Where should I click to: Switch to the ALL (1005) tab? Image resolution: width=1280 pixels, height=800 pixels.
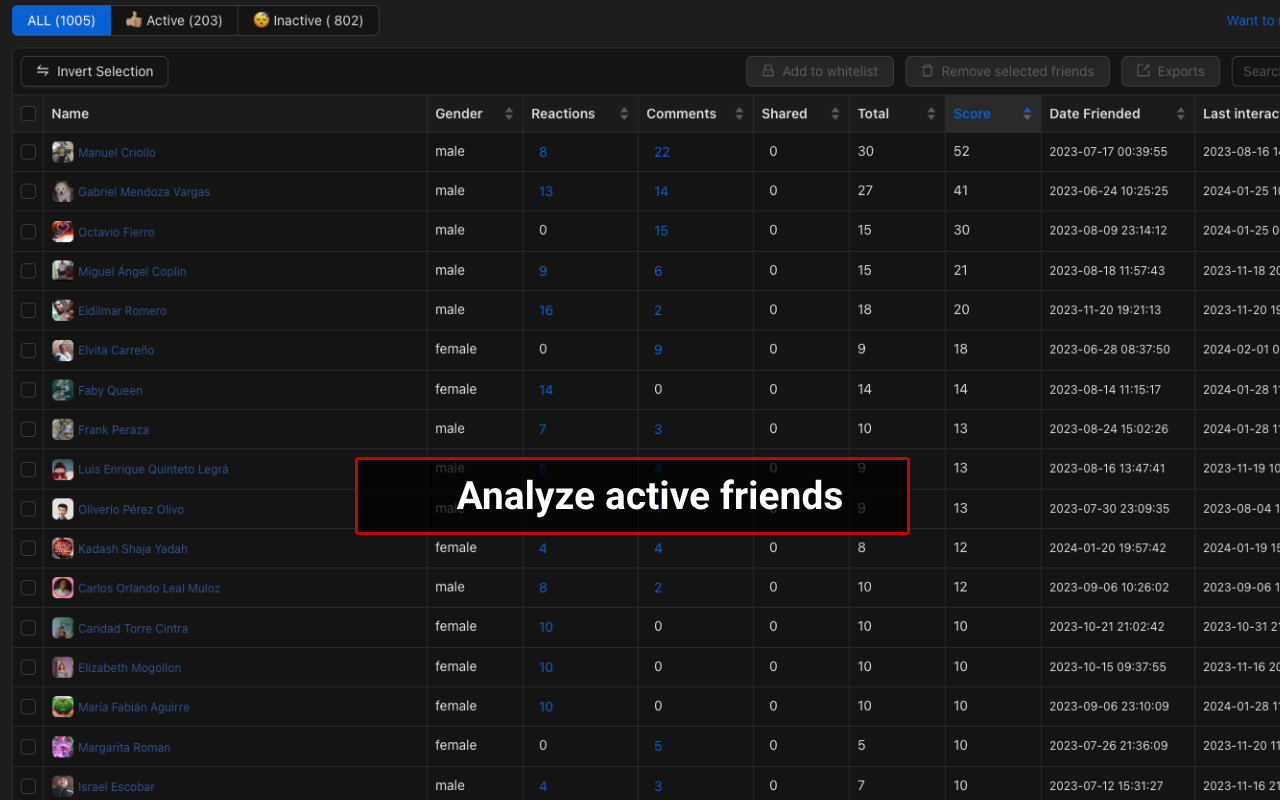pyautogui.click(x=61, y=19)
